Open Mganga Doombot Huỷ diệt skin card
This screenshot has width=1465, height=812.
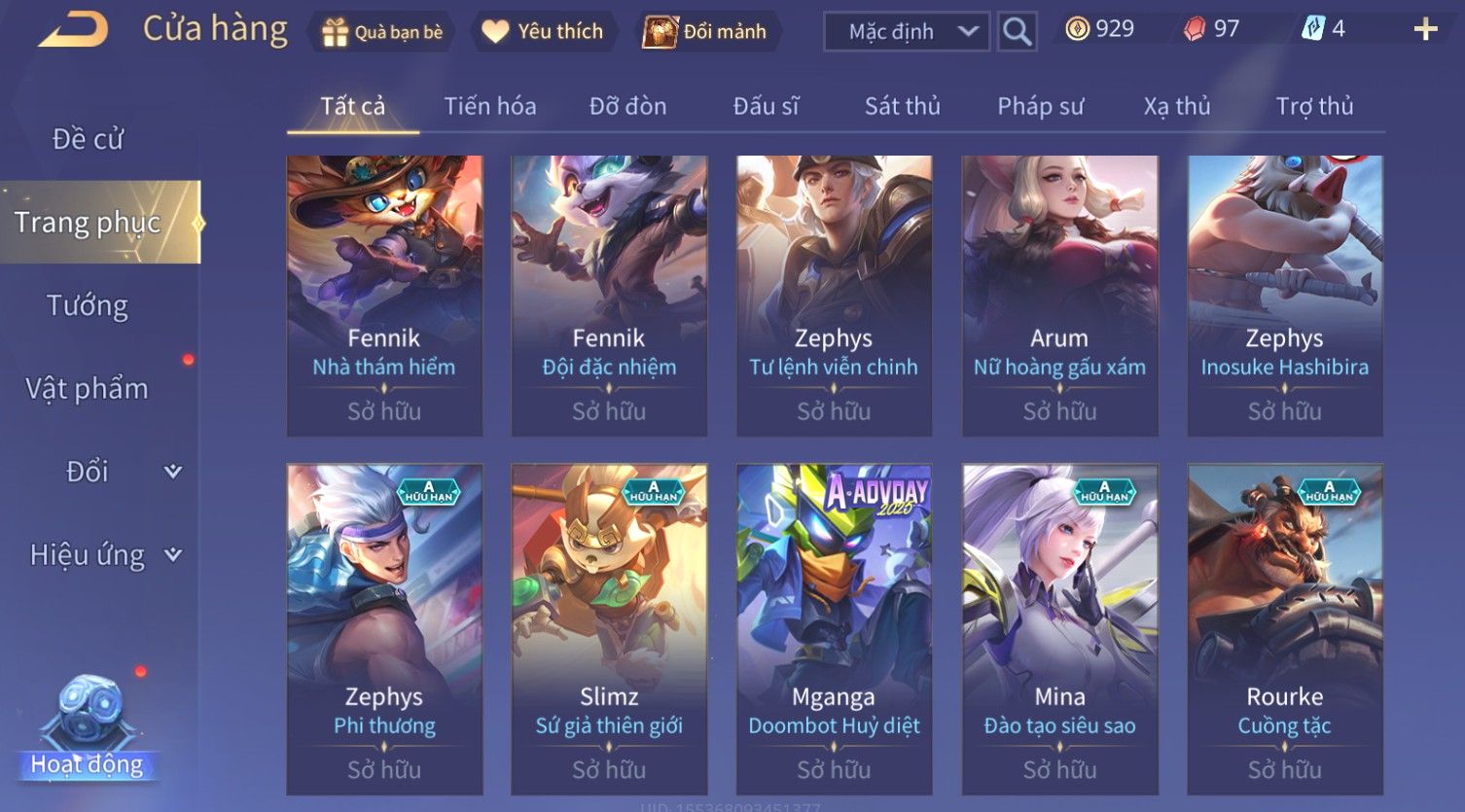[834, 629]
